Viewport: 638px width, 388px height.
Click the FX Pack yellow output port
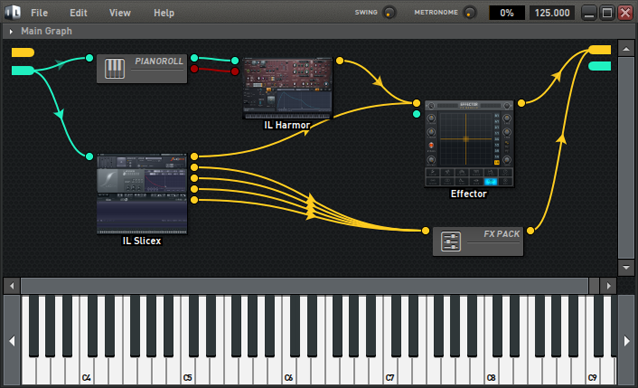pyautogui.click(x=531, y=231)
